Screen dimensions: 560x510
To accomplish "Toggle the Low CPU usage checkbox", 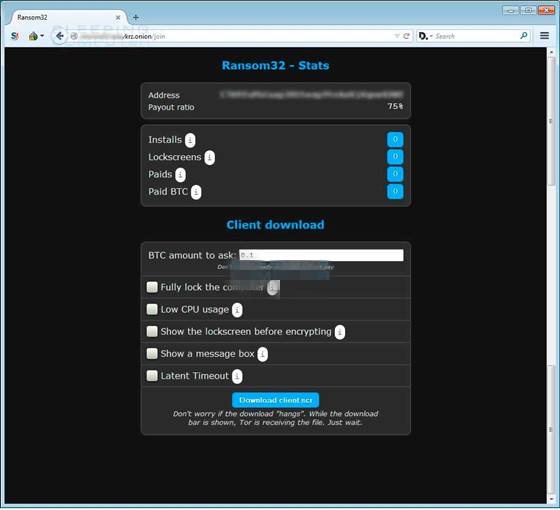I will point(152,309).
